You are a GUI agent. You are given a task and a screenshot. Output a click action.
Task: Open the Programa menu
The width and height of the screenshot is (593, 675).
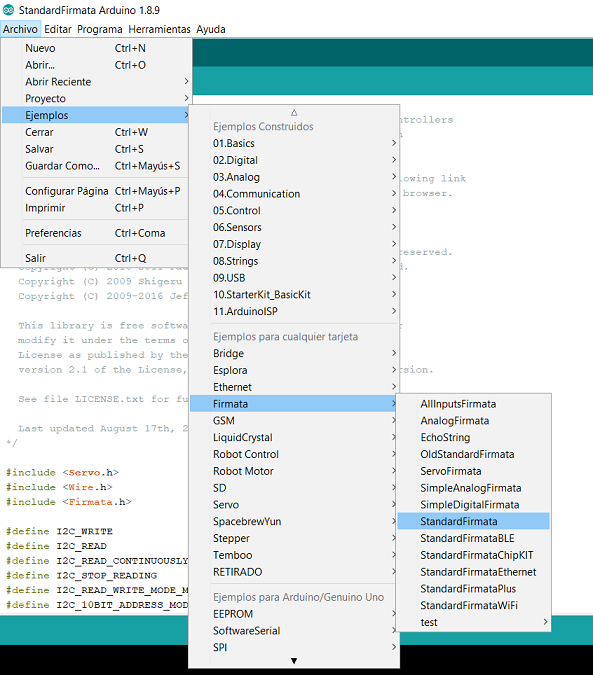(100, 29)
